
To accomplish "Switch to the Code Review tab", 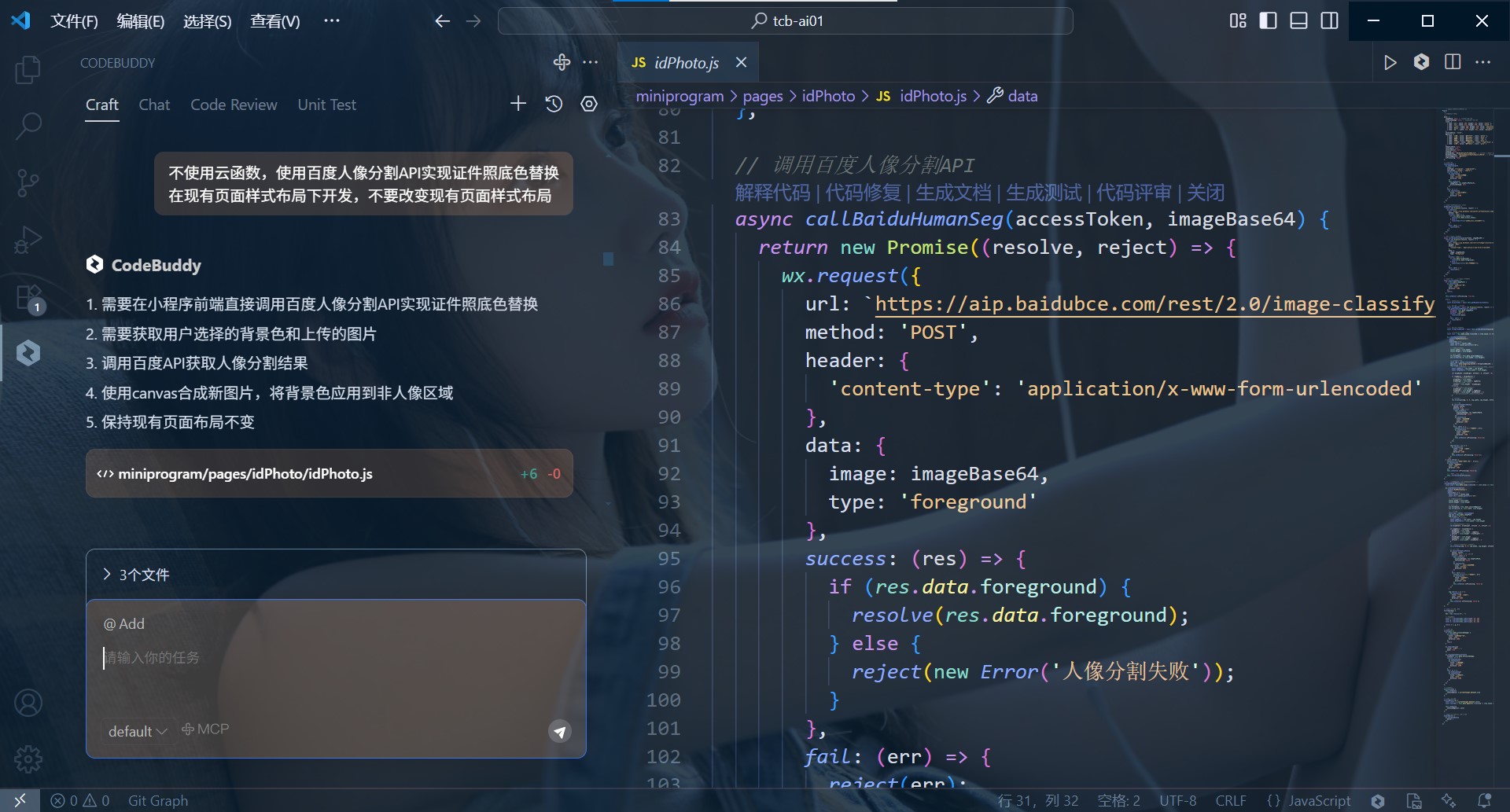I will (234, 105).
